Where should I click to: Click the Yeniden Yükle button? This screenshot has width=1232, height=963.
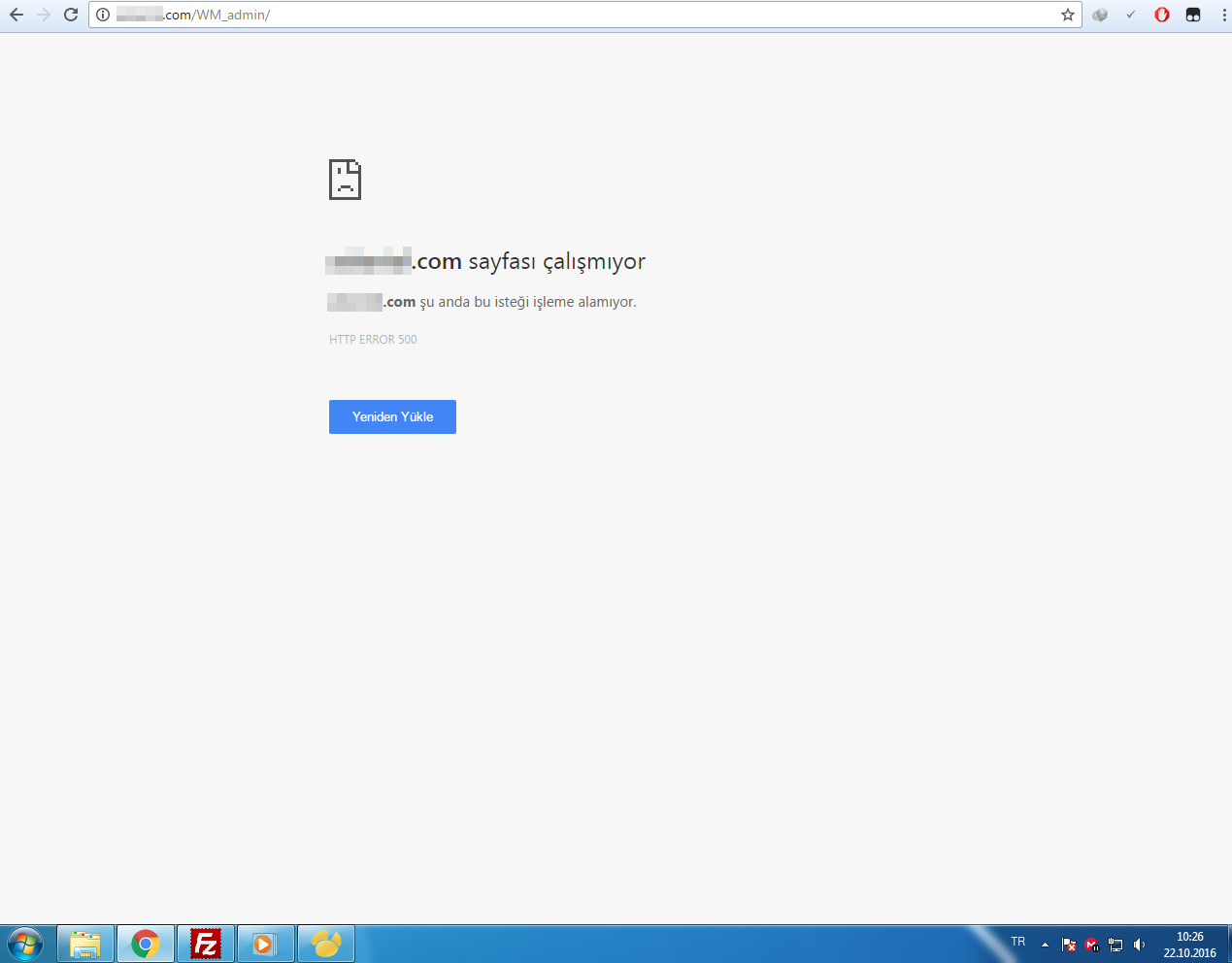point(392,416)
